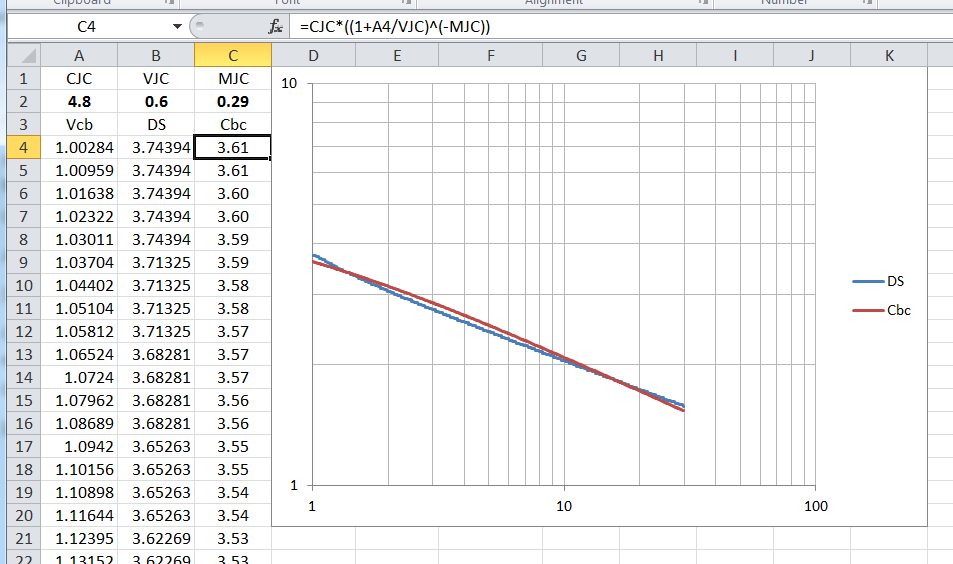Open the Name Box dropdown arrow
The height and width of the screenshot is (564, 953).
click(177, 26)
